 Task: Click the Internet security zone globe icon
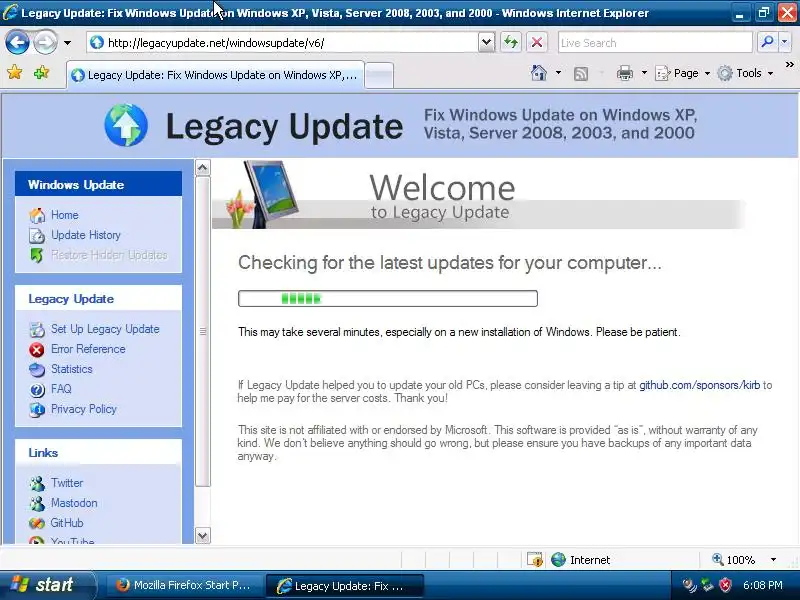[x=559, y=560]
